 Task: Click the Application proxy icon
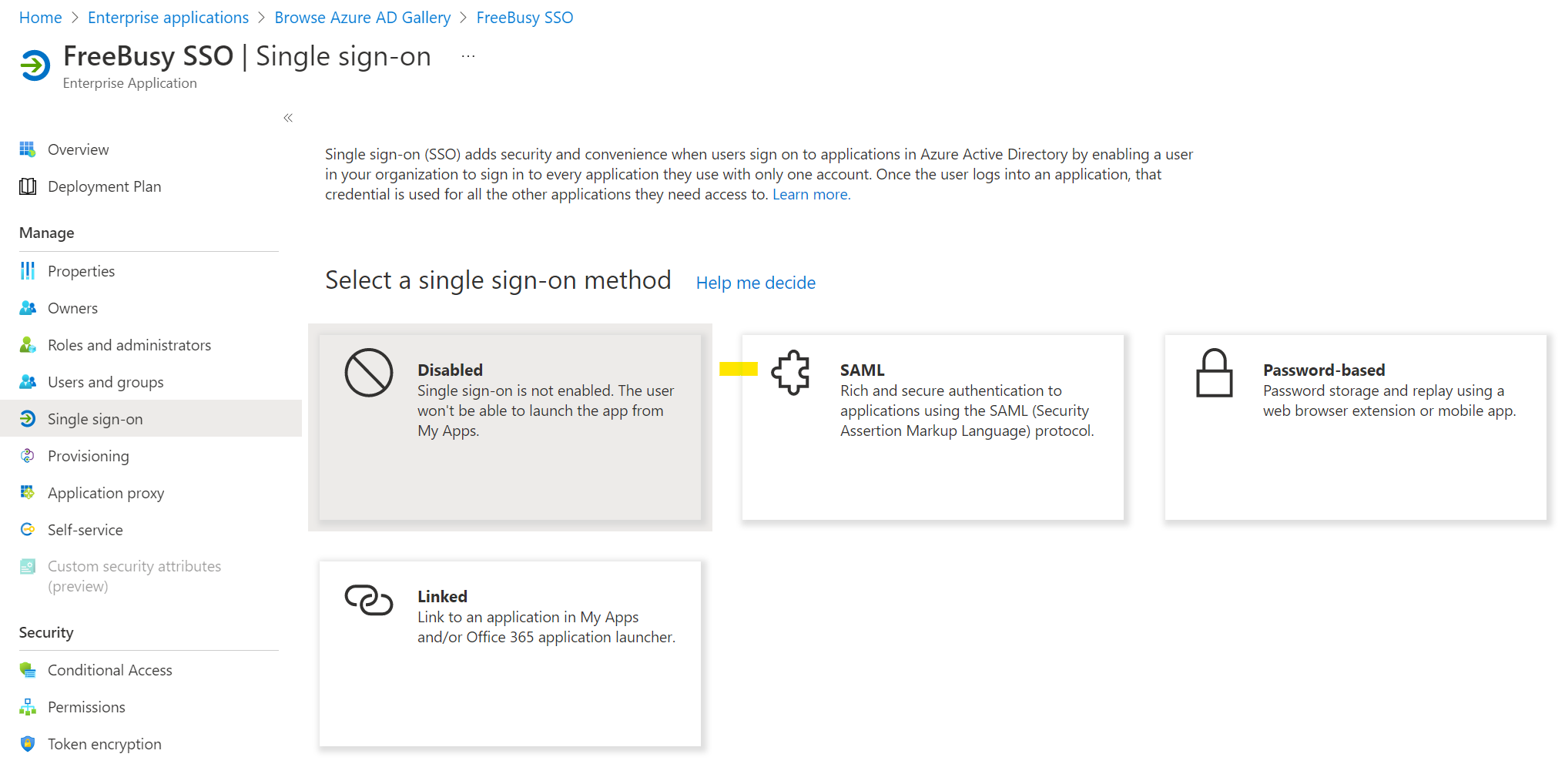tap(28, 493)
